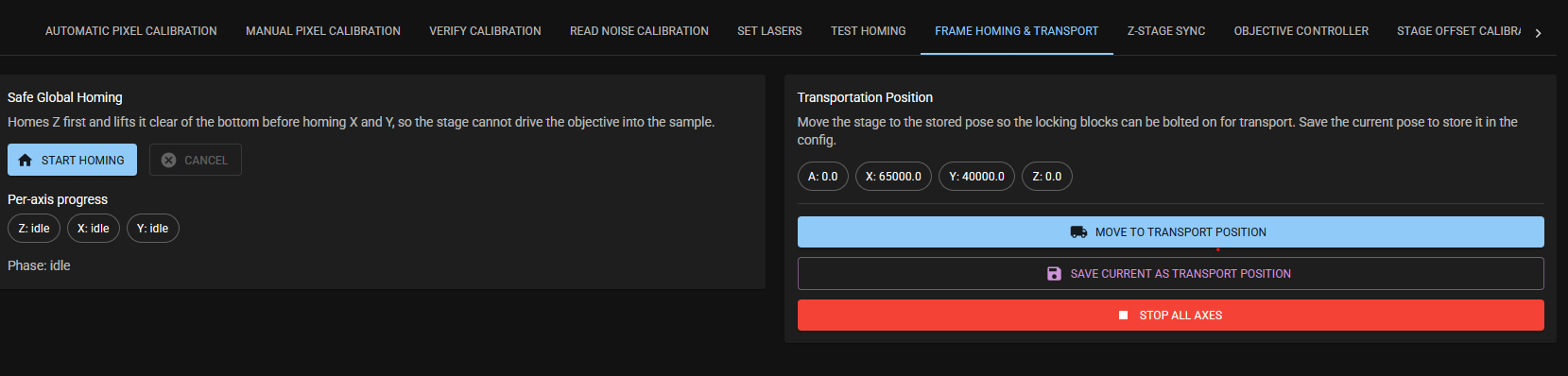Click the home icon in Start Homing
1568x376 pixels.
tap(26, 161)
